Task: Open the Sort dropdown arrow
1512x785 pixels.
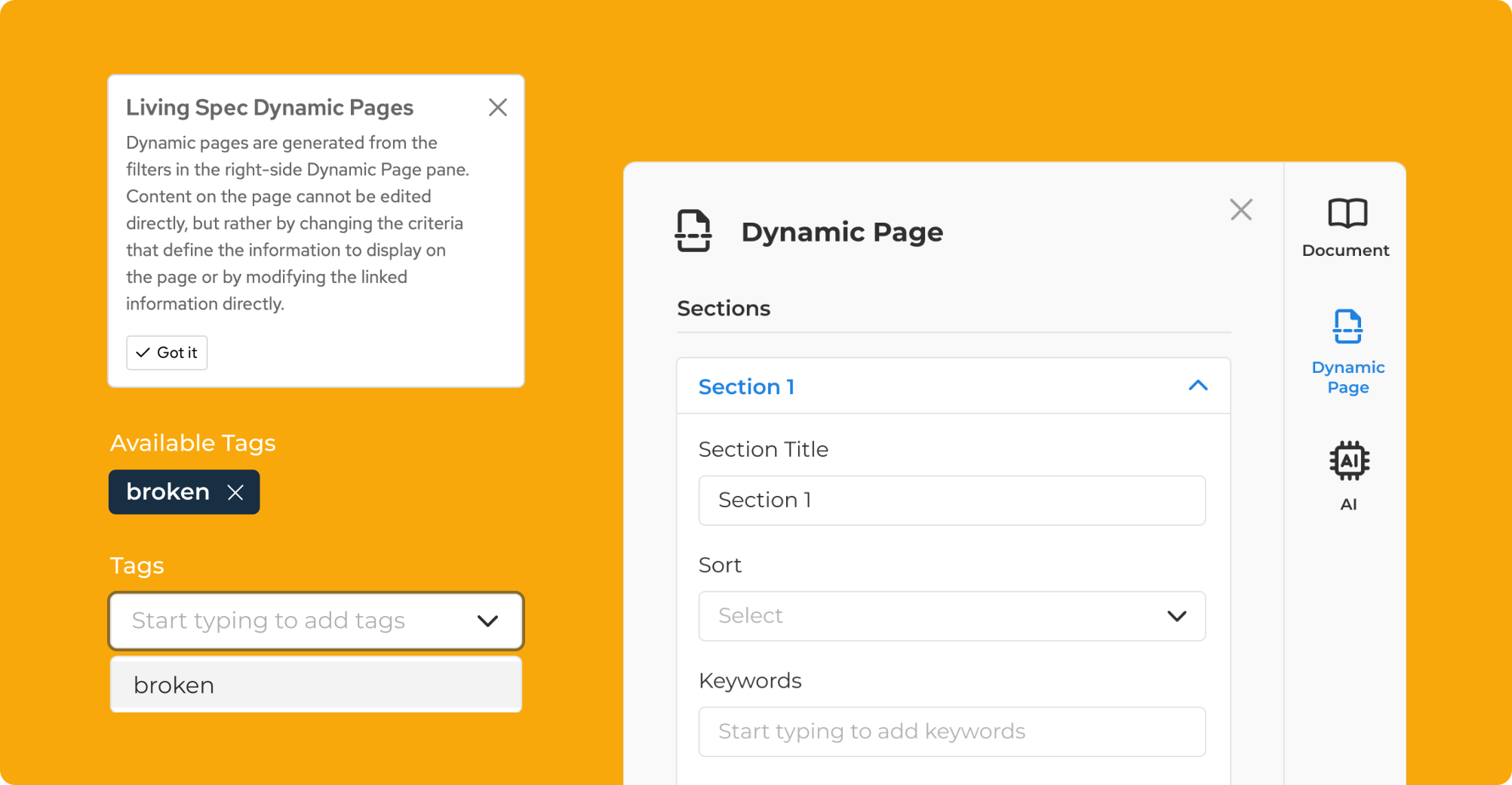Action: click(x=1176, y=617)
